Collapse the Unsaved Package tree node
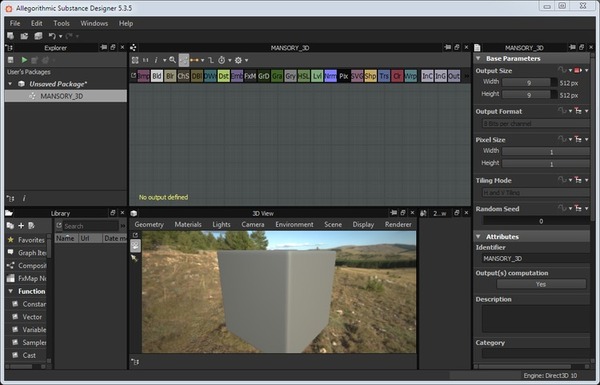The height and width of the screenshot is (385, 600). click(10, 84)
